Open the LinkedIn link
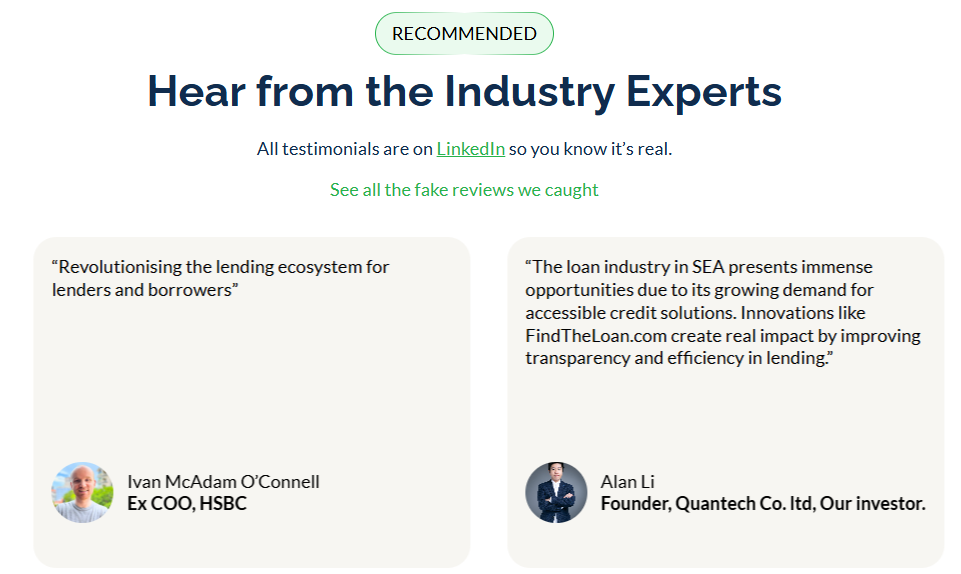The width and height of the screenshot is (961, 574). point(470,149)
